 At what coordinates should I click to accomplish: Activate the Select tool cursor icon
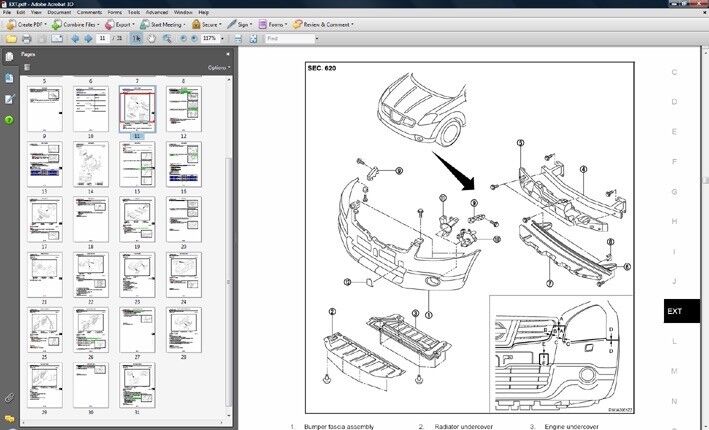[x=137, y=38]
